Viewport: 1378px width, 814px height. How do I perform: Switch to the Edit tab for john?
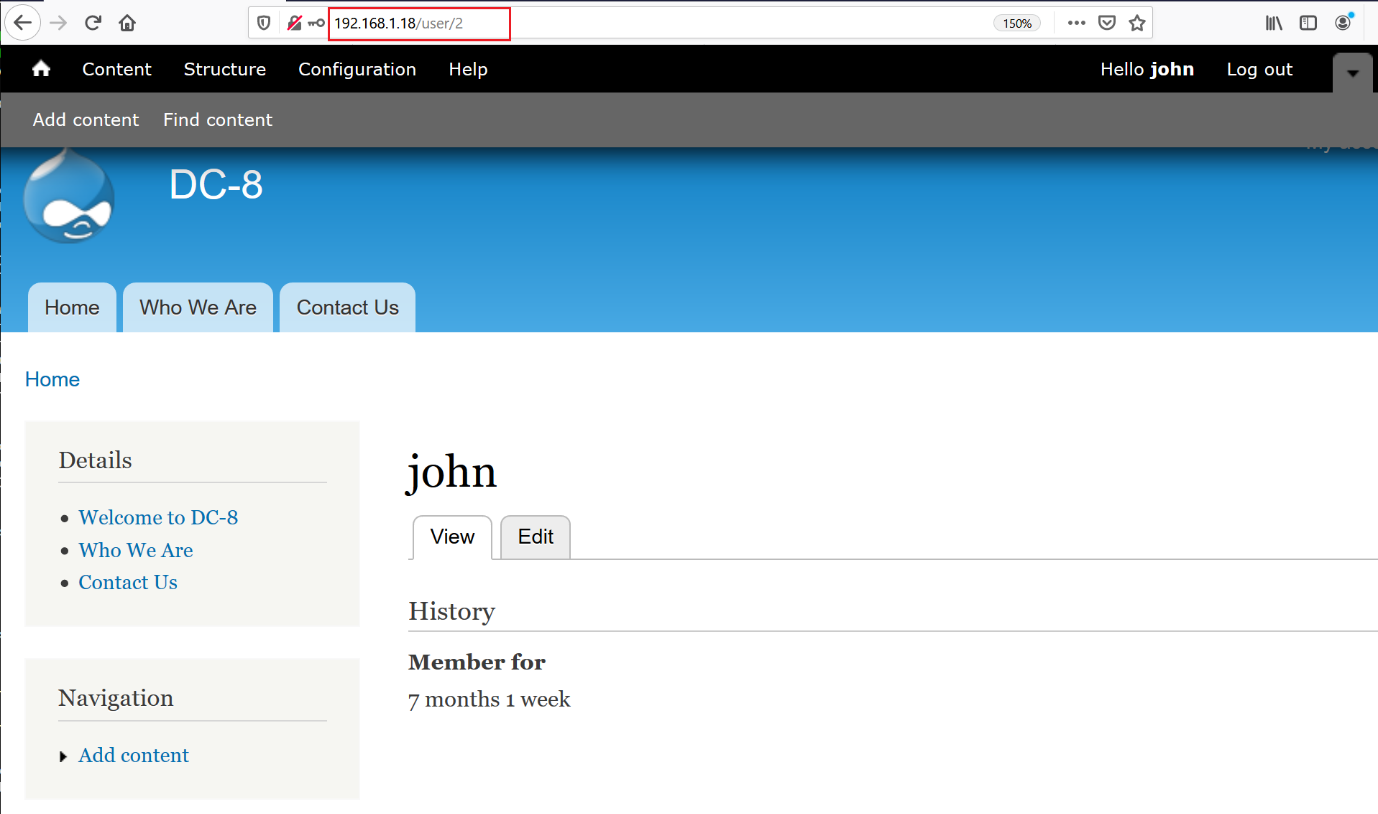535,537
